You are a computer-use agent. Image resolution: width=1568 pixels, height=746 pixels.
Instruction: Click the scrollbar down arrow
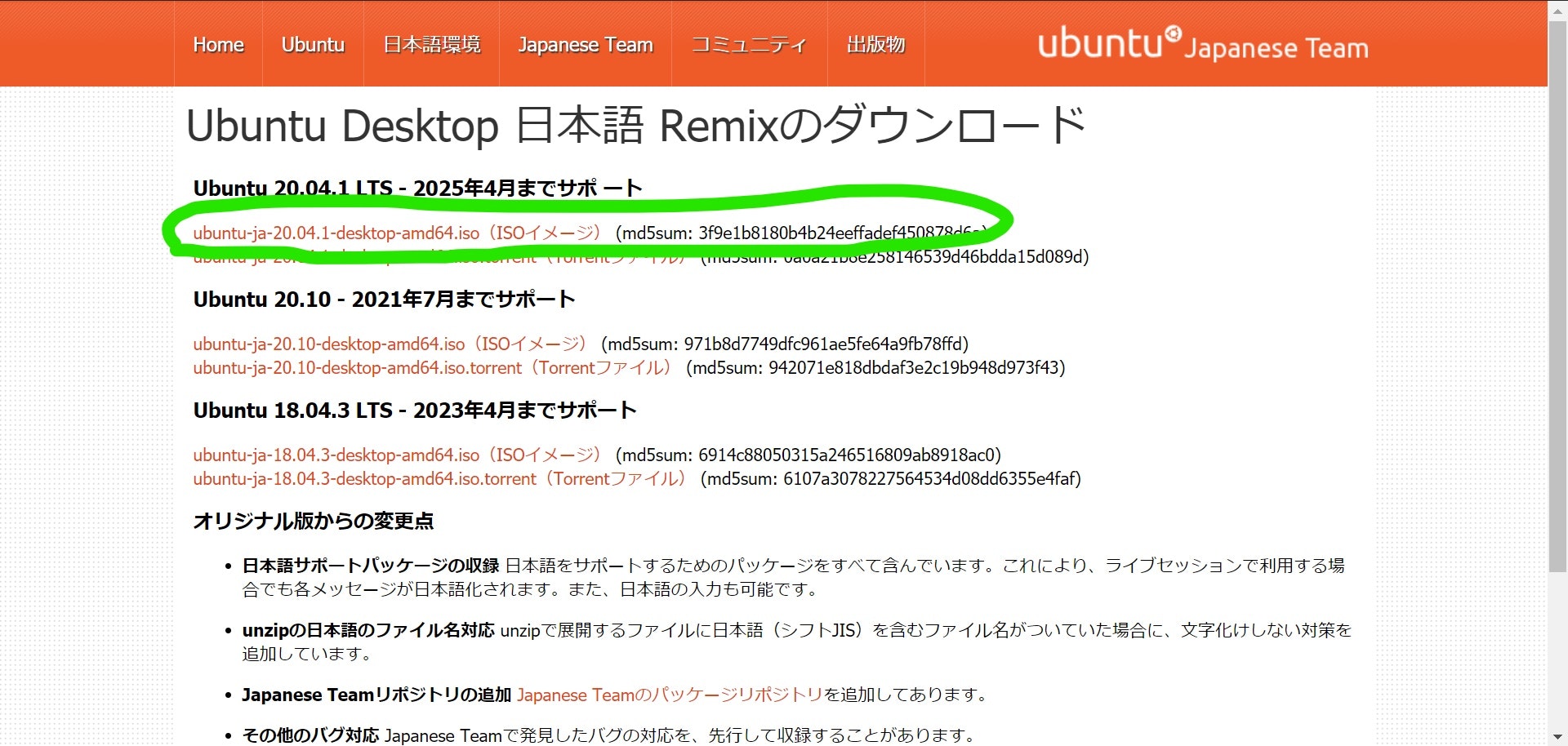pyautogui.click(x=1557, y=737)
